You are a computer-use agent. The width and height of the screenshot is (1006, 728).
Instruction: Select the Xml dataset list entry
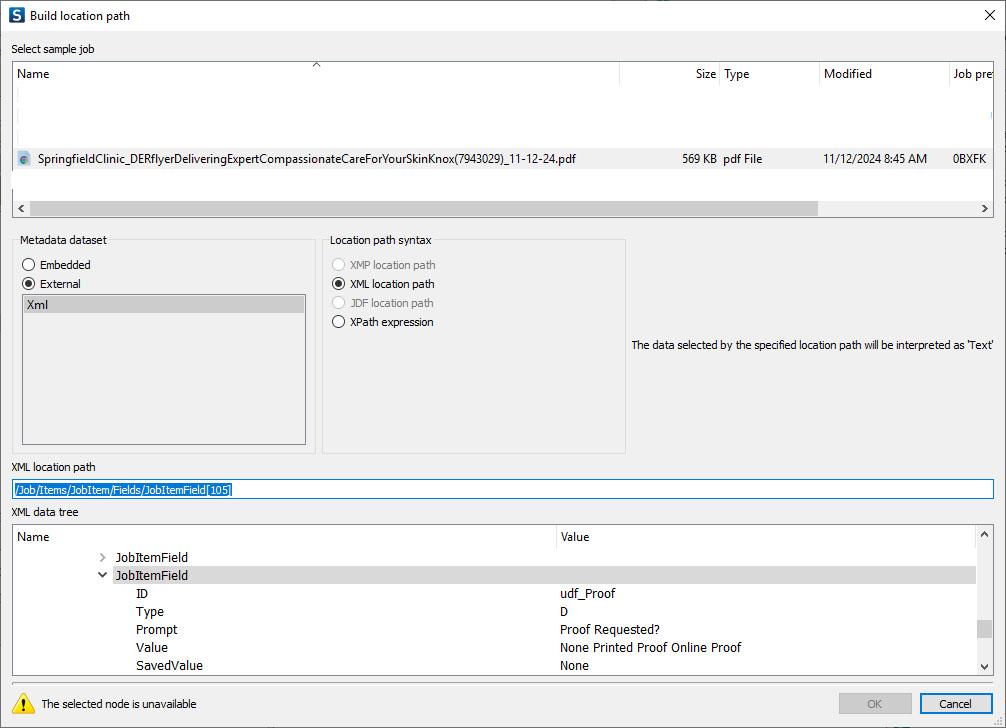[164, 305]
